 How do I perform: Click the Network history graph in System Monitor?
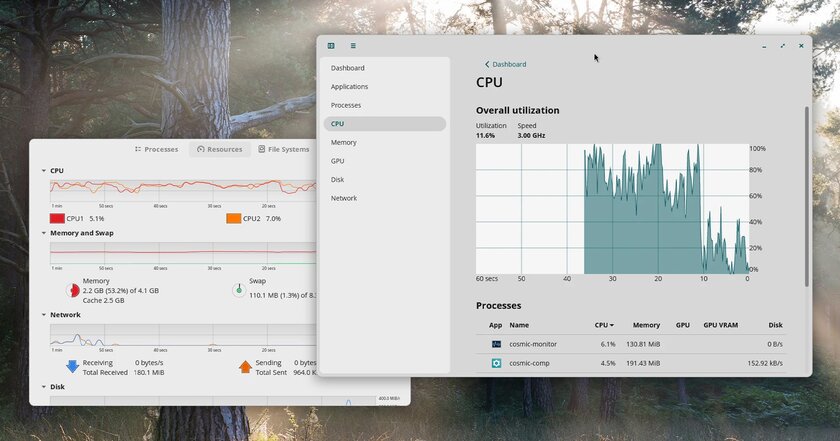click(x=183, y=335)
